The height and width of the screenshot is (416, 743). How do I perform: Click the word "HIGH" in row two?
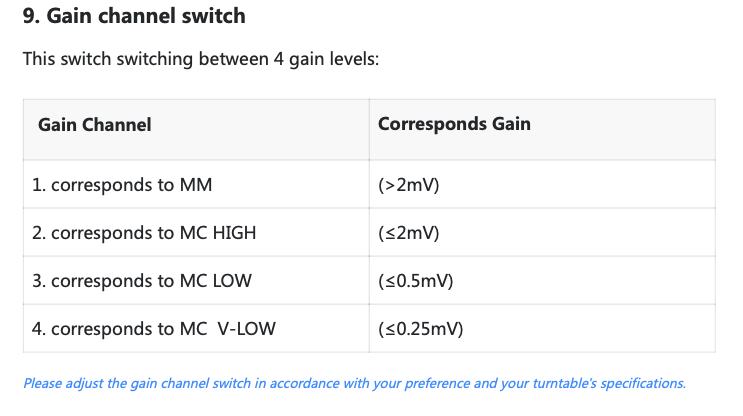point(235,233)
